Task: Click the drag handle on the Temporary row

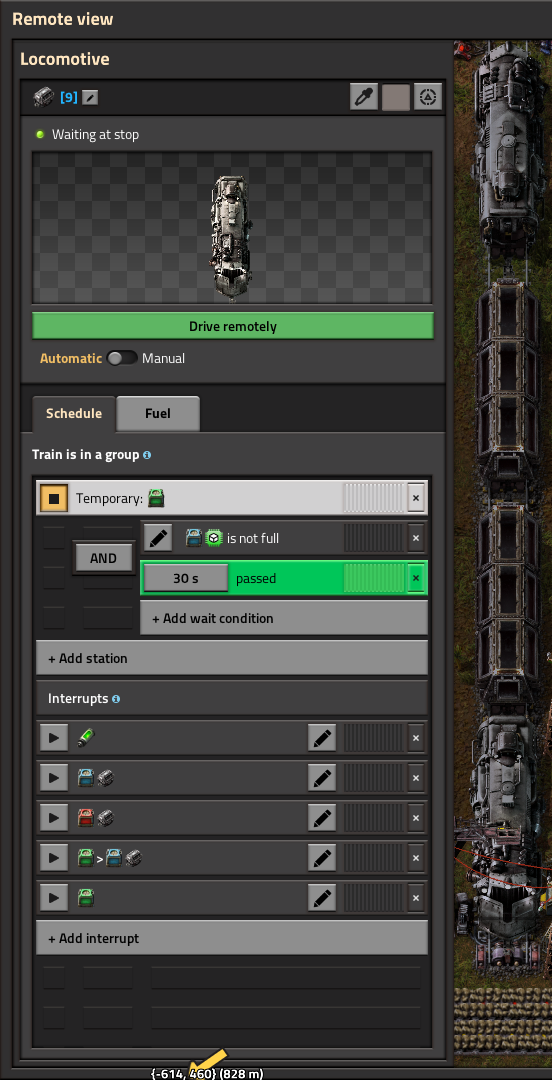Action: 373,498
